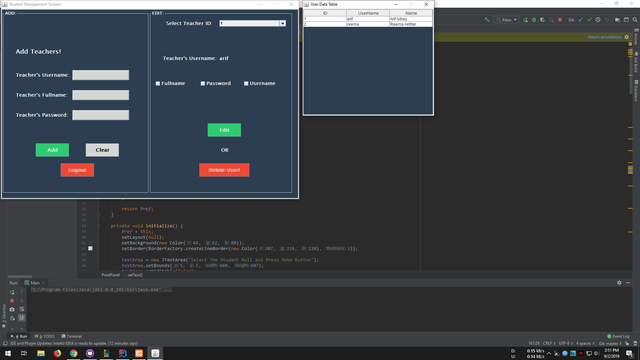The height and width of the screenshot is (360, 640).
Task: Click the Build project hammer icon
Action: [487, 20]
